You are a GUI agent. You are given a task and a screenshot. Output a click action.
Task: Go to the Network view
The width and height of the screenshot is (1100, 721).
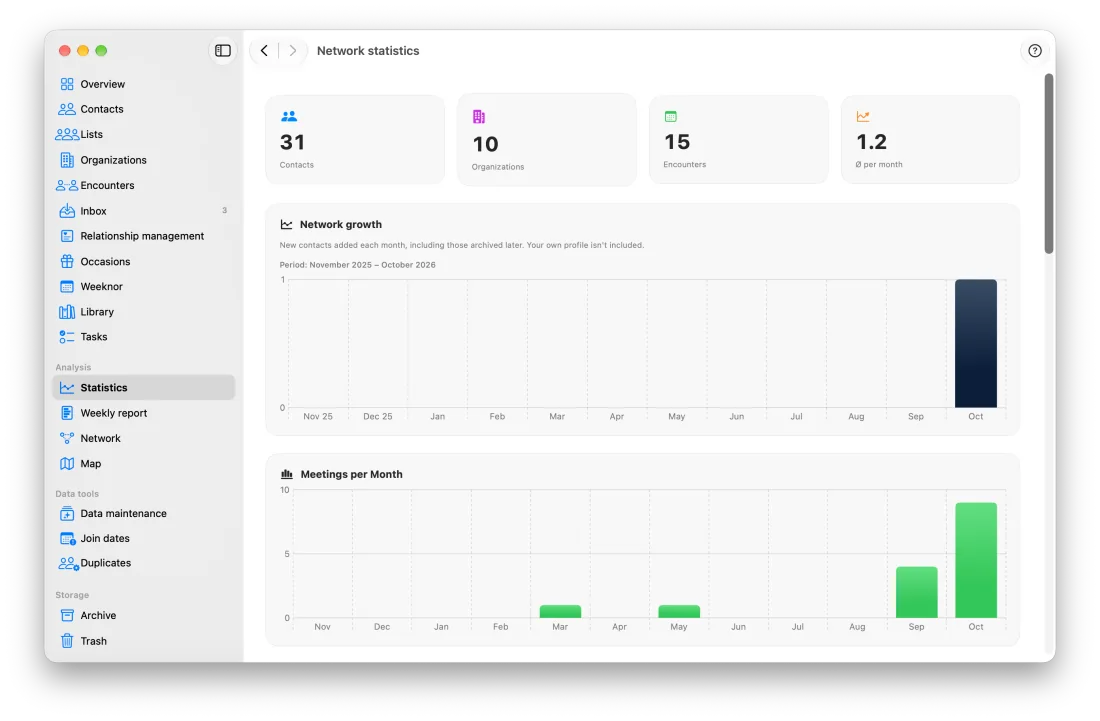(x=143, y=438)
